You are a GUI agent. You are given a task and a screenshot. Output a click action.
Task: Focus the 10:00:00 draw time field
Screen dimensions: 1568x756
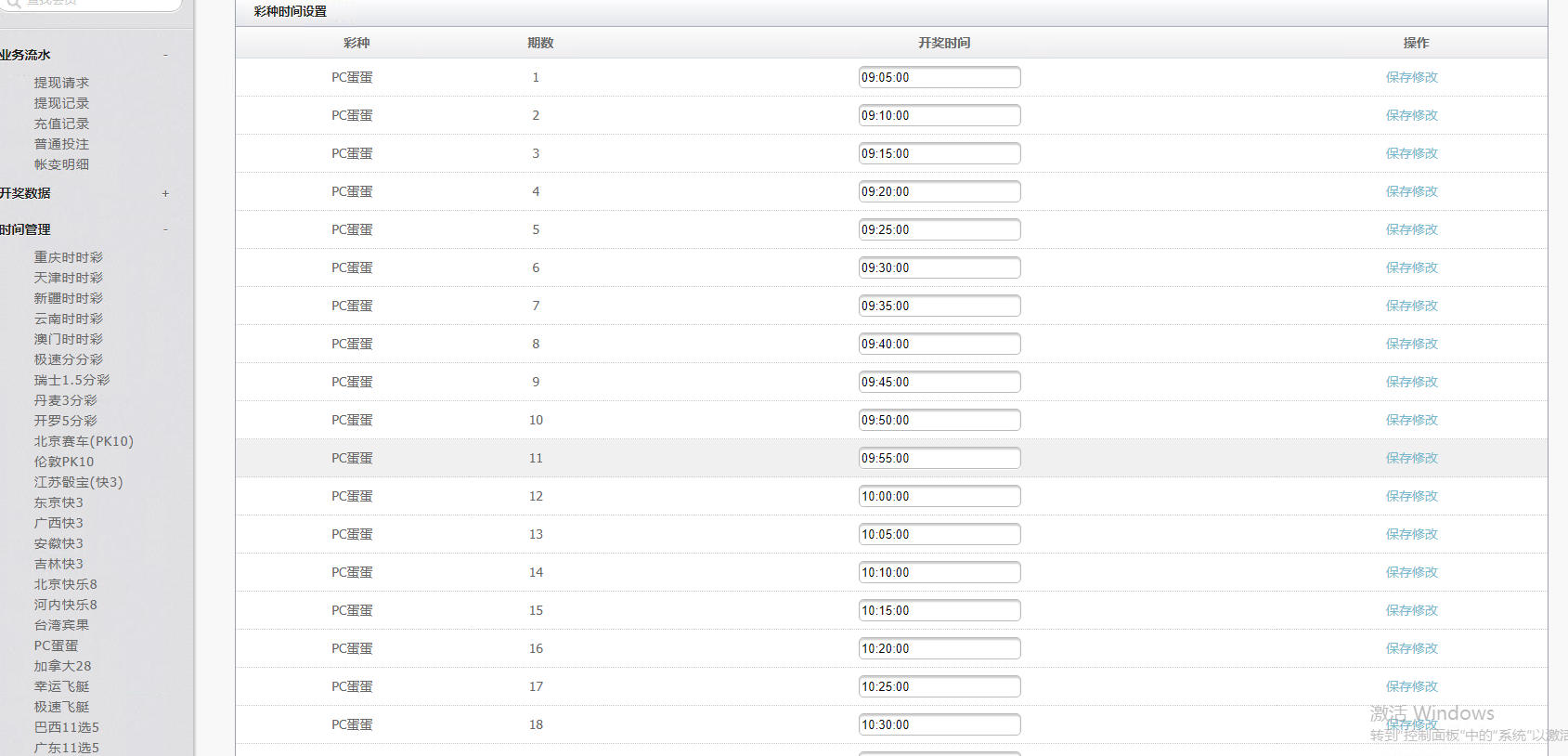tap(939, 496)
